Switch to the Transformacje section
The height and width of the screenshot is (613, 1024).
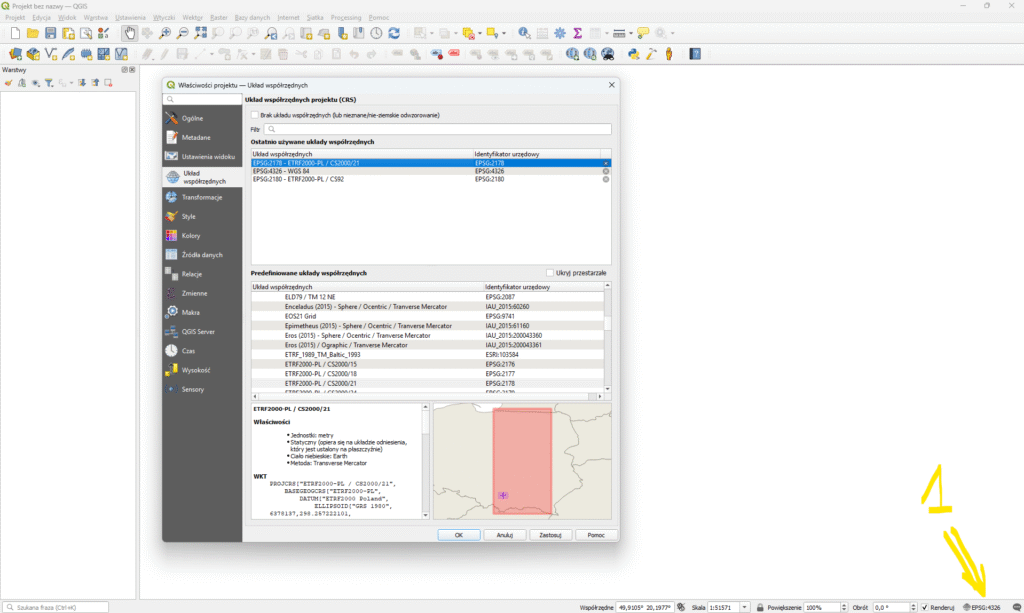click(202, 197)
